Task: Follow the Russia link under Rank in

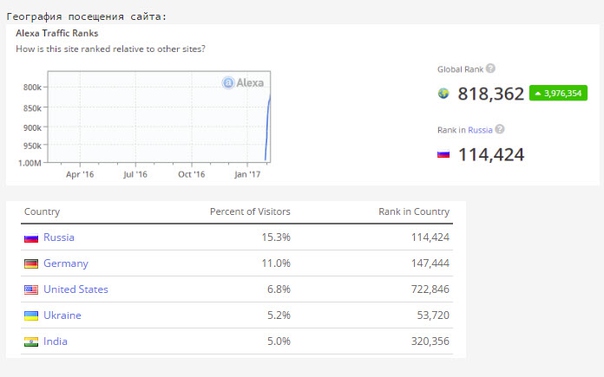Action: click(x=480, y=130)
